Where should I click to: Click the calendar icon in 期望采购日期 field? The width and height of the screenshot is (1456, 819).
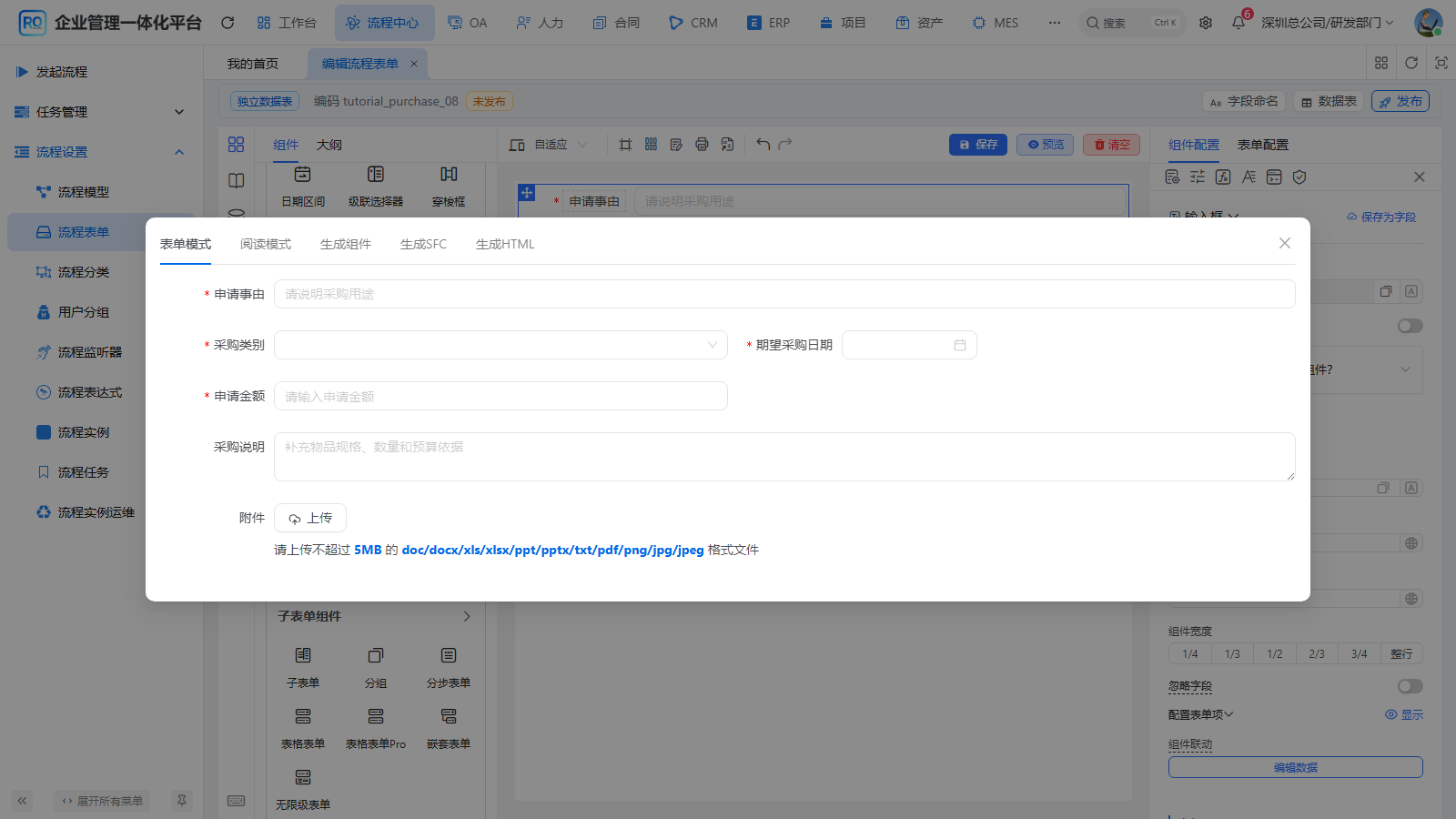(959, 345)
